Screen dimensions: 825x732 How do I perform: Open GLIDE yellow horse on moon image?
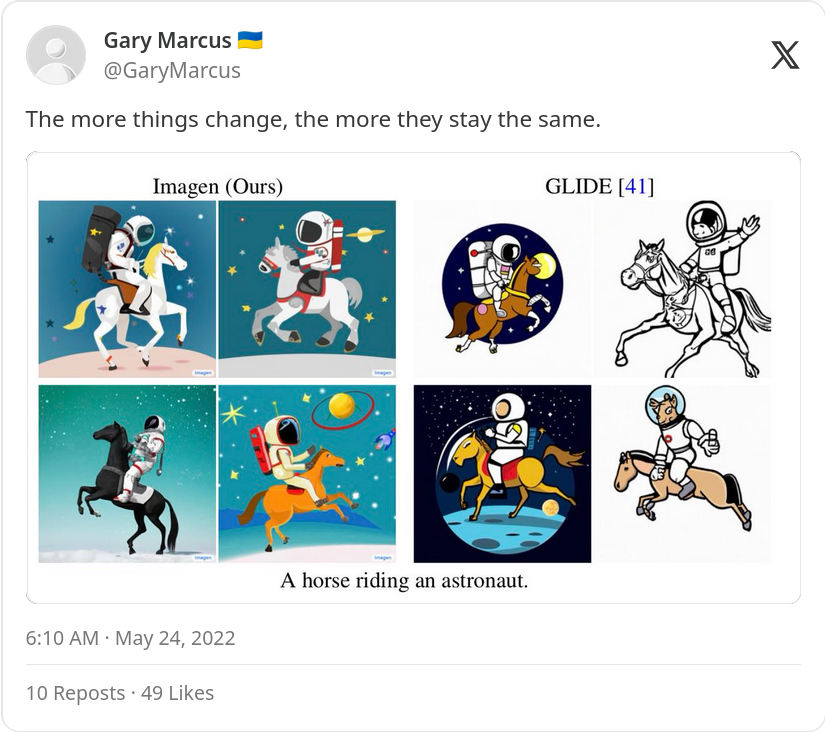(502, 474)
